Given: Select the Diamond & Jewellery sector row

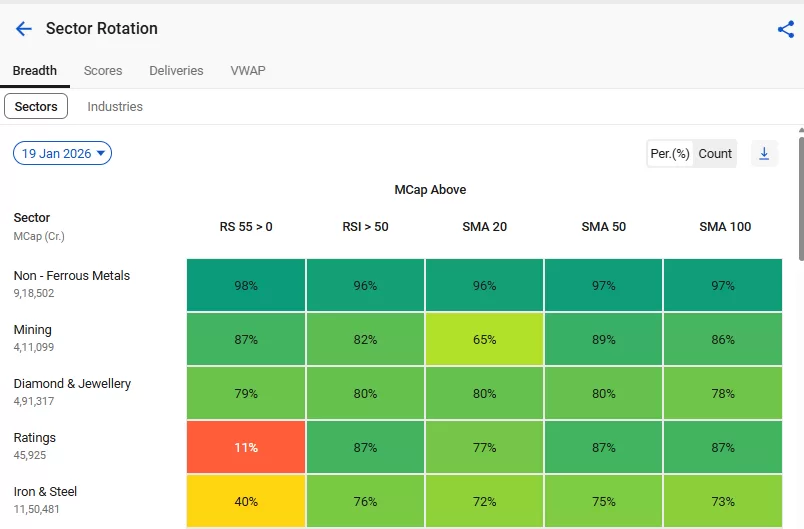Looking at the screenshot, I should 72,384.
